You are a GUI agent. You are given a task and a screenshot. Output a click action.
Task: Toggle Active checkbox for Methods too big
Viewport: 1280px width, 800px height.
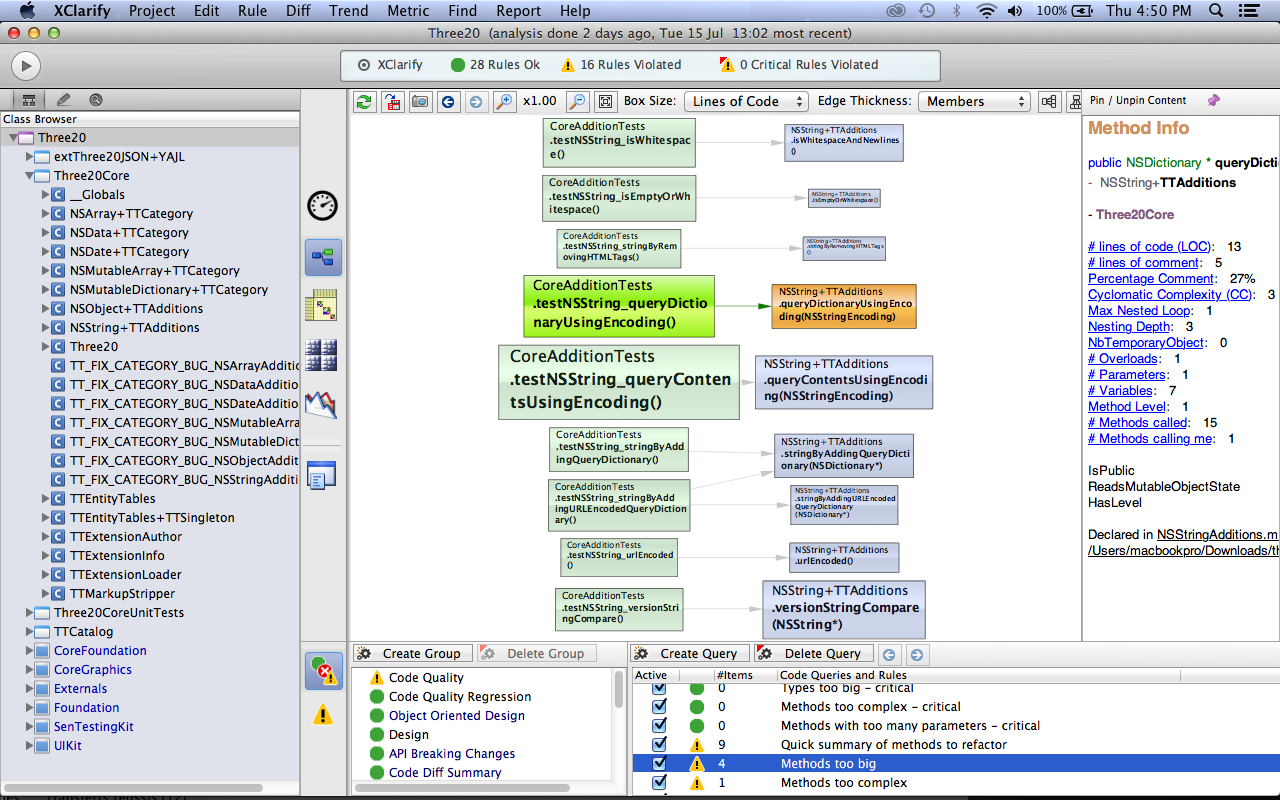(x=659, y=764)
